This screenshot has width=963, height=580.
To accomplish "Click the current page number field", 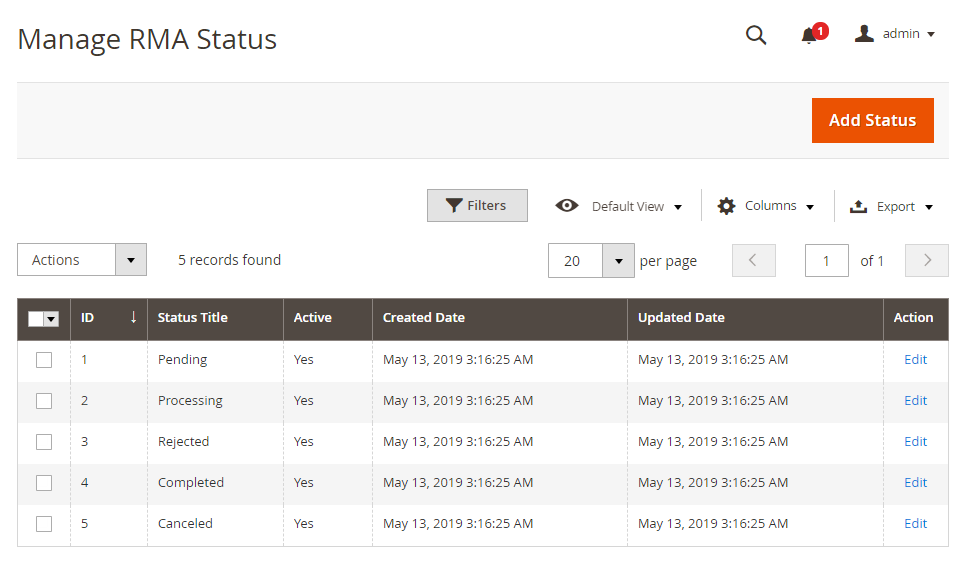I will [826, 261].
